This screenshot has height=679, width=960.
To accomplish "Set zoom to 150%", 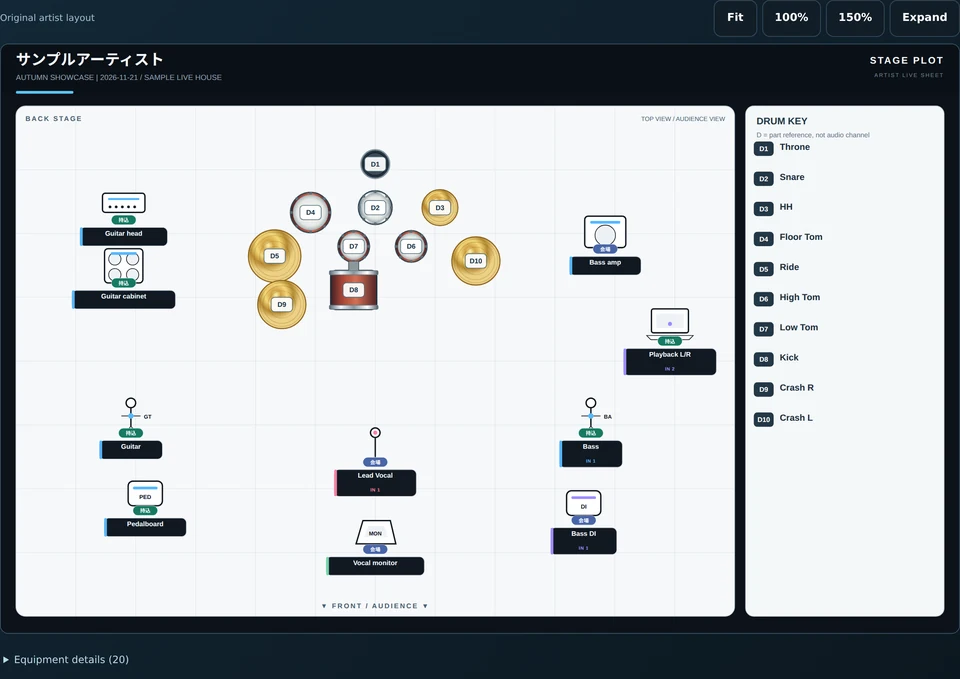I will [x=855, y=18].
